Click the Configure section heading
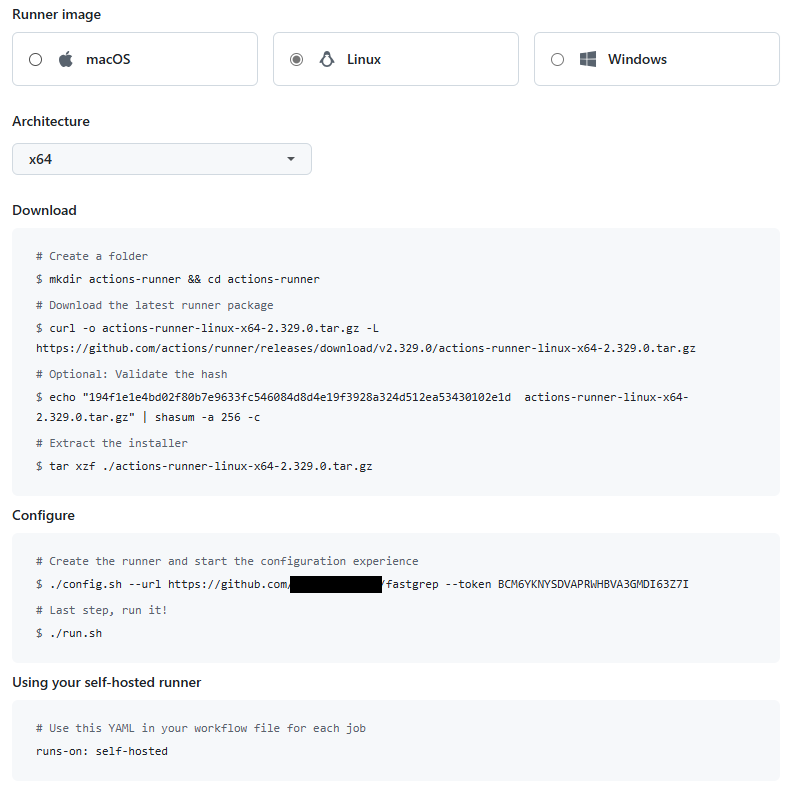Viewport: 793px width, 789px height. coord(43,516)
